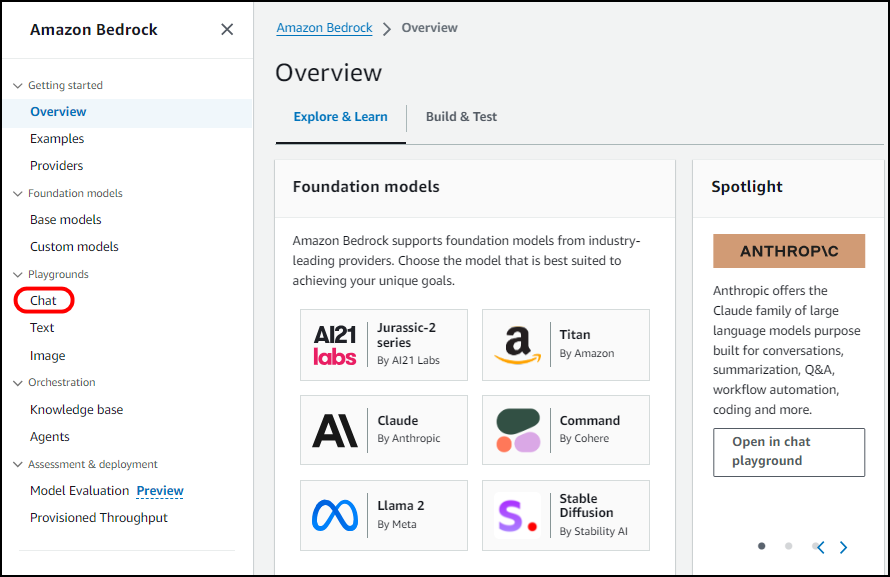Open Provisioned Throughput page
Viewport: 890px width, 577px height.
(x=99, y=518)
